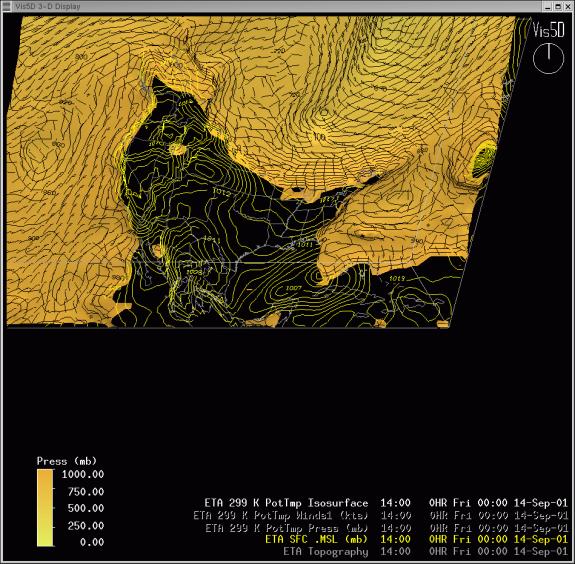Viewport: 575px width, 564px height.
Task: Click the ETA Topography label
Action: click(326, 552)
